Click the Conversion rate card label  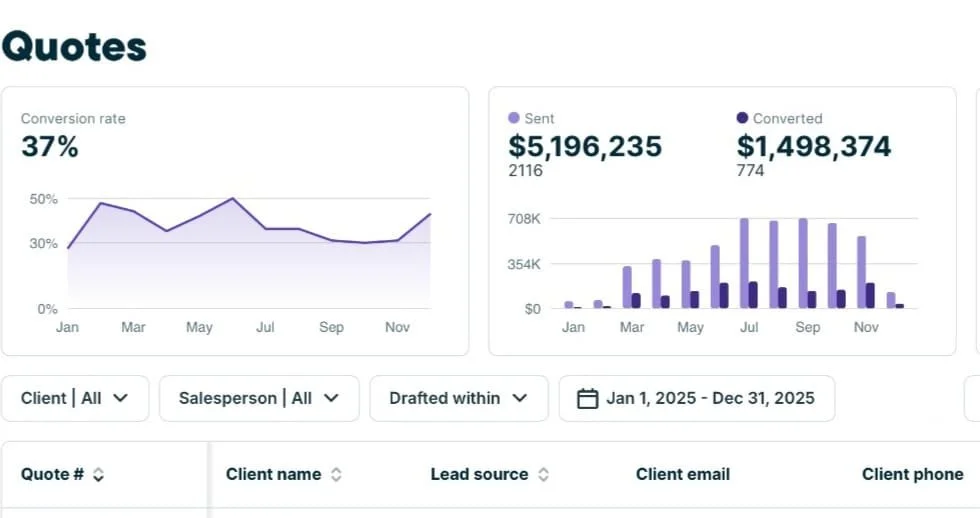pyautogui.click(x=73, y=119)
